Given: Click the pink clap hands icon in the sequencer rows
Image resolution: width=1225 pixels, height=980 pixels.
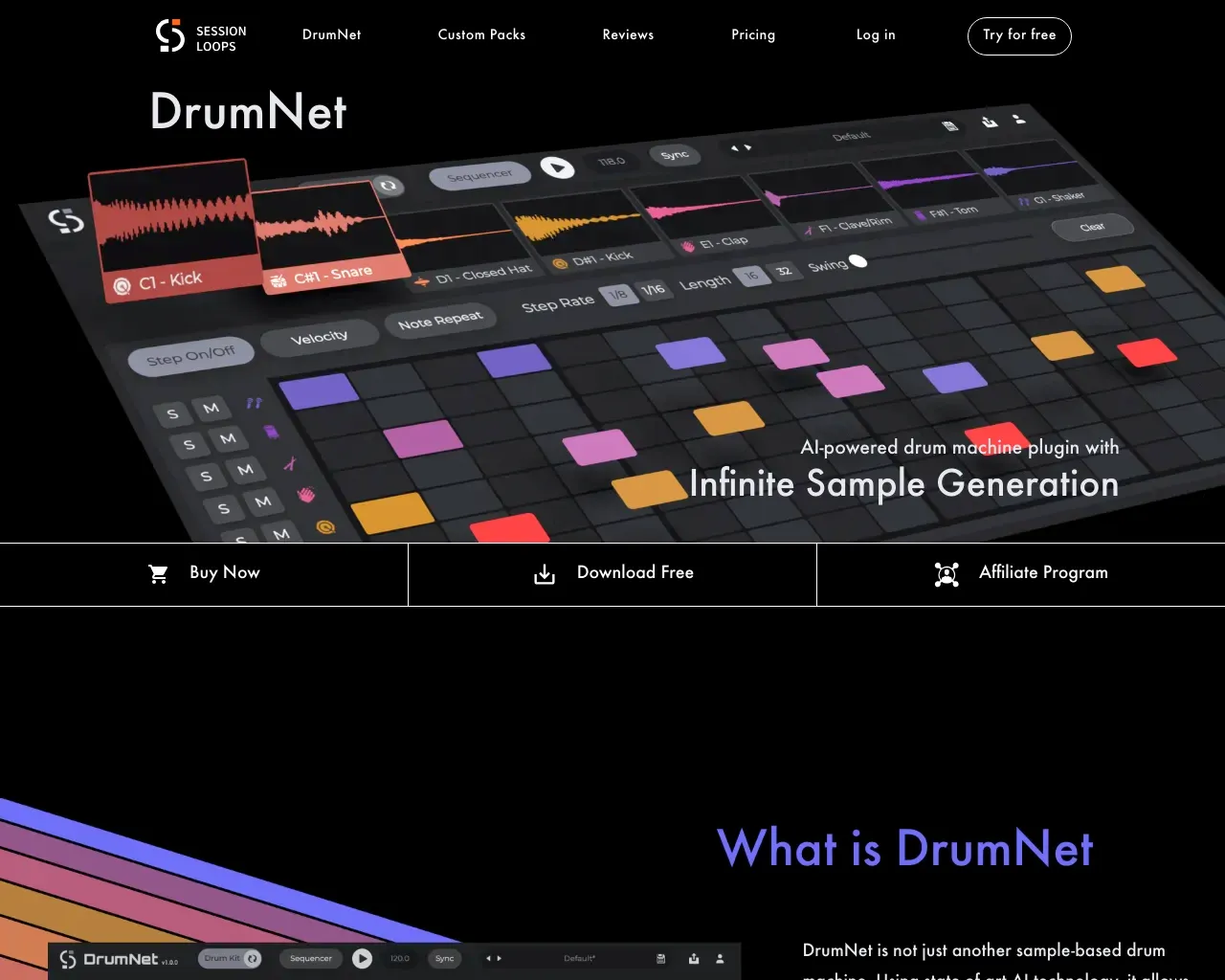Looking at the screenshot, I should pyautogui.click(x=306, y=495).
